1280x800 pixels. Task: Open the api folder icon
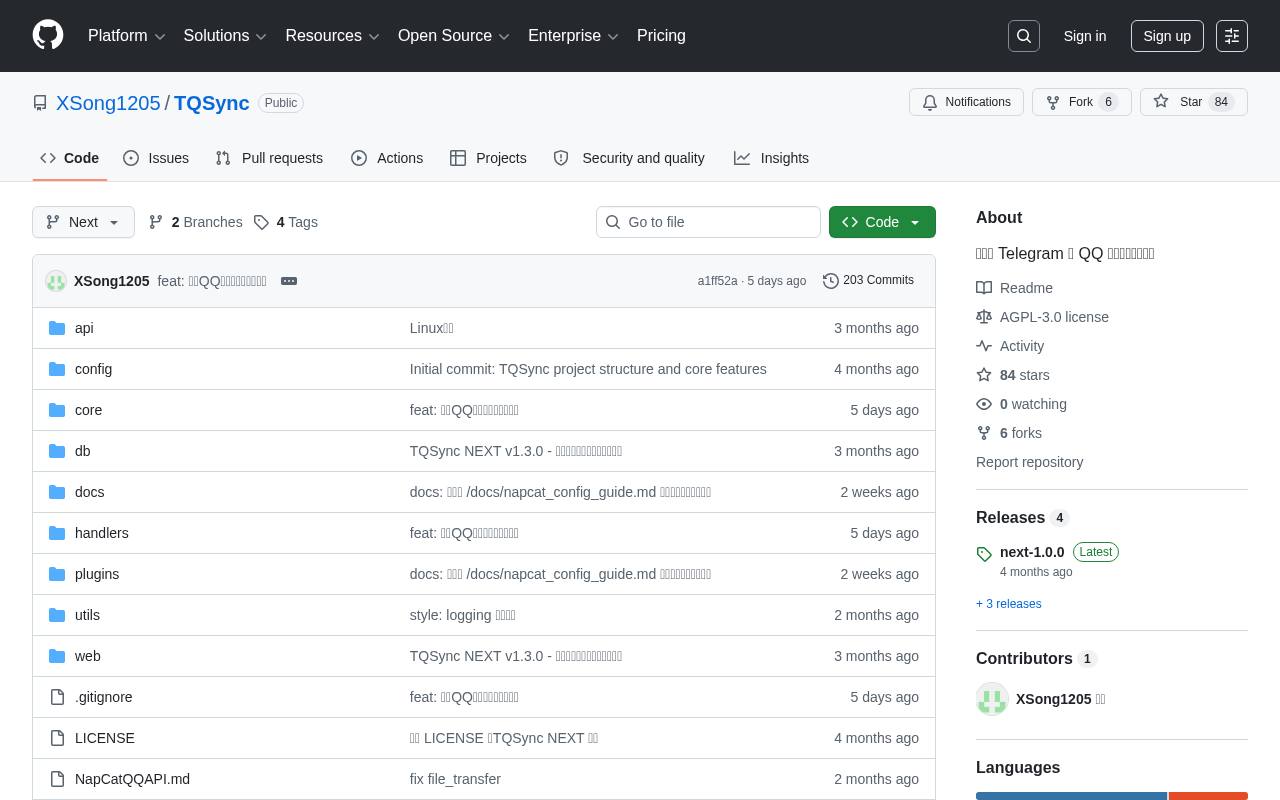coord(57,328)
